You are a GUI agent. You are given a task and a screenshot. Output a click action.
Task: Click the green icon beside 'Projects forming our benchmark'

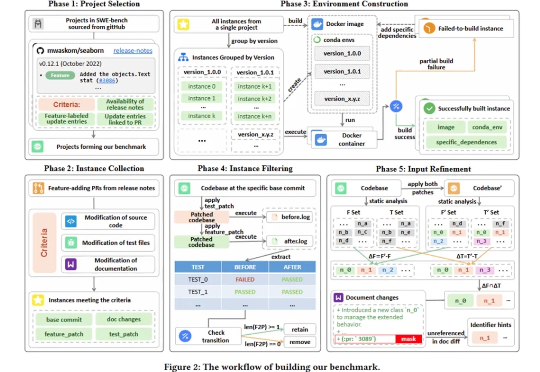coord(38,147)
